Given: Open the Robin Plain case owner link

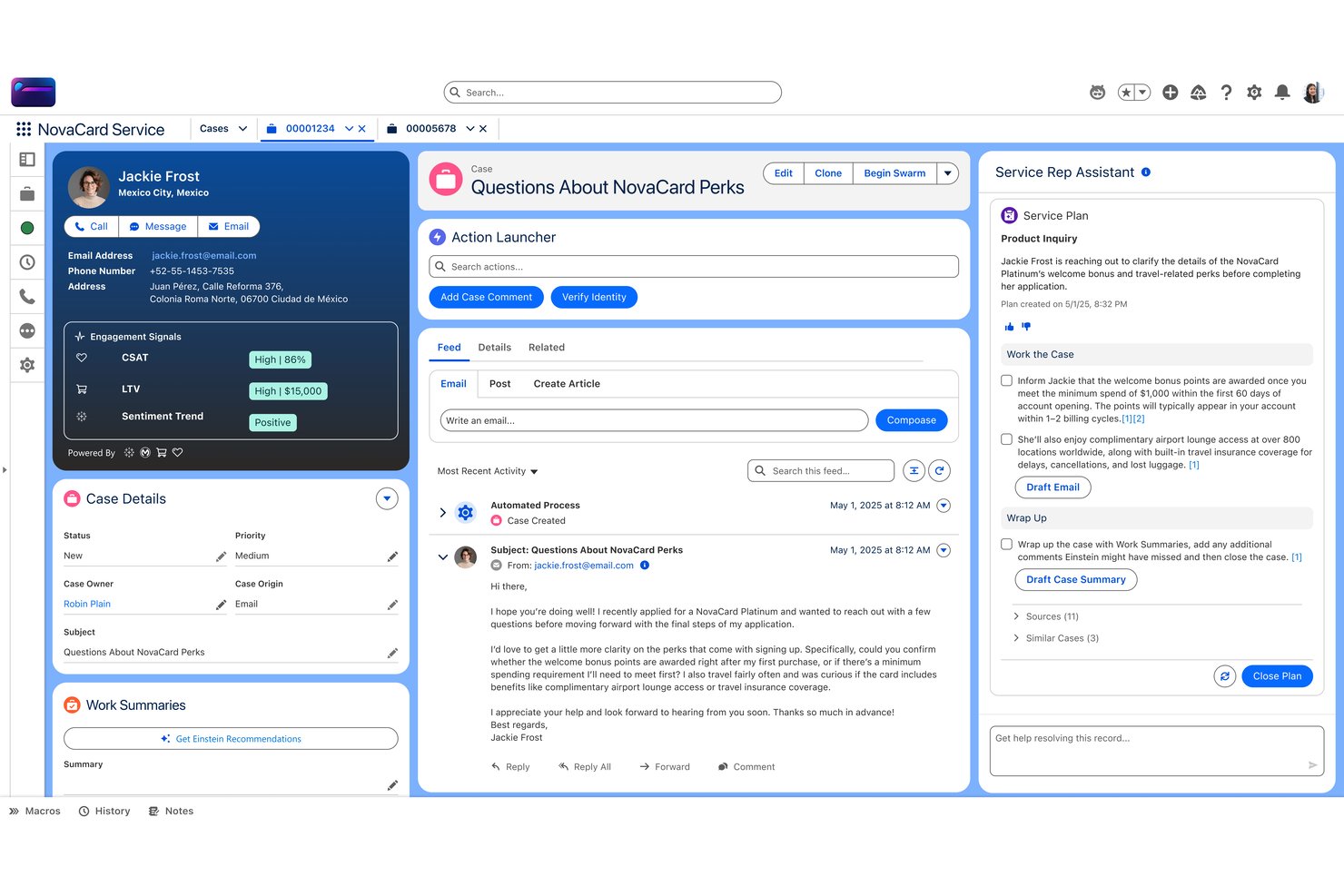Looking at the screenshot, I should 87,605.
